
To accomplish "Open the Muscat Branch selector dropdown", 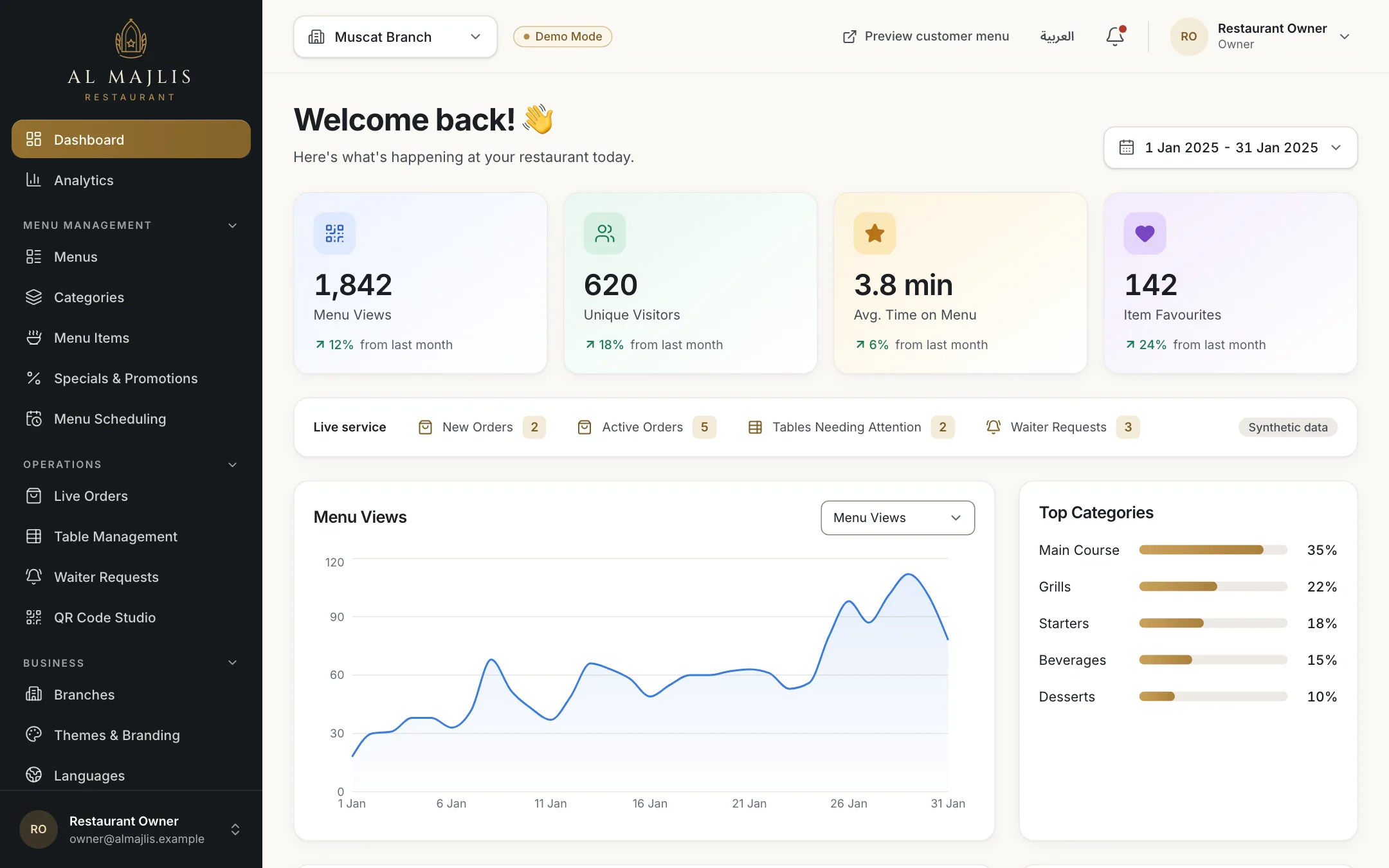I will pyautogui.click(x=395, y=37).
